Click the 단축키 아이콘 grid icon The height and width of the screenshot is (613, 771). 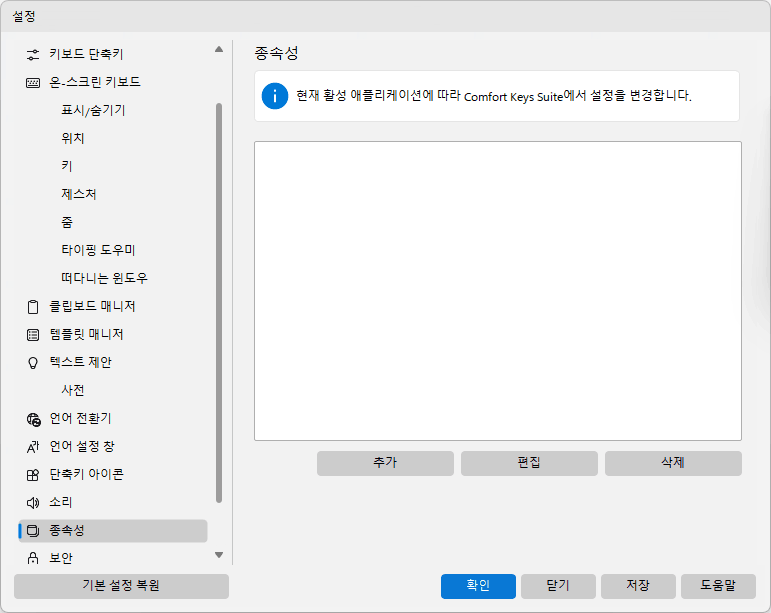click(33, 475)
